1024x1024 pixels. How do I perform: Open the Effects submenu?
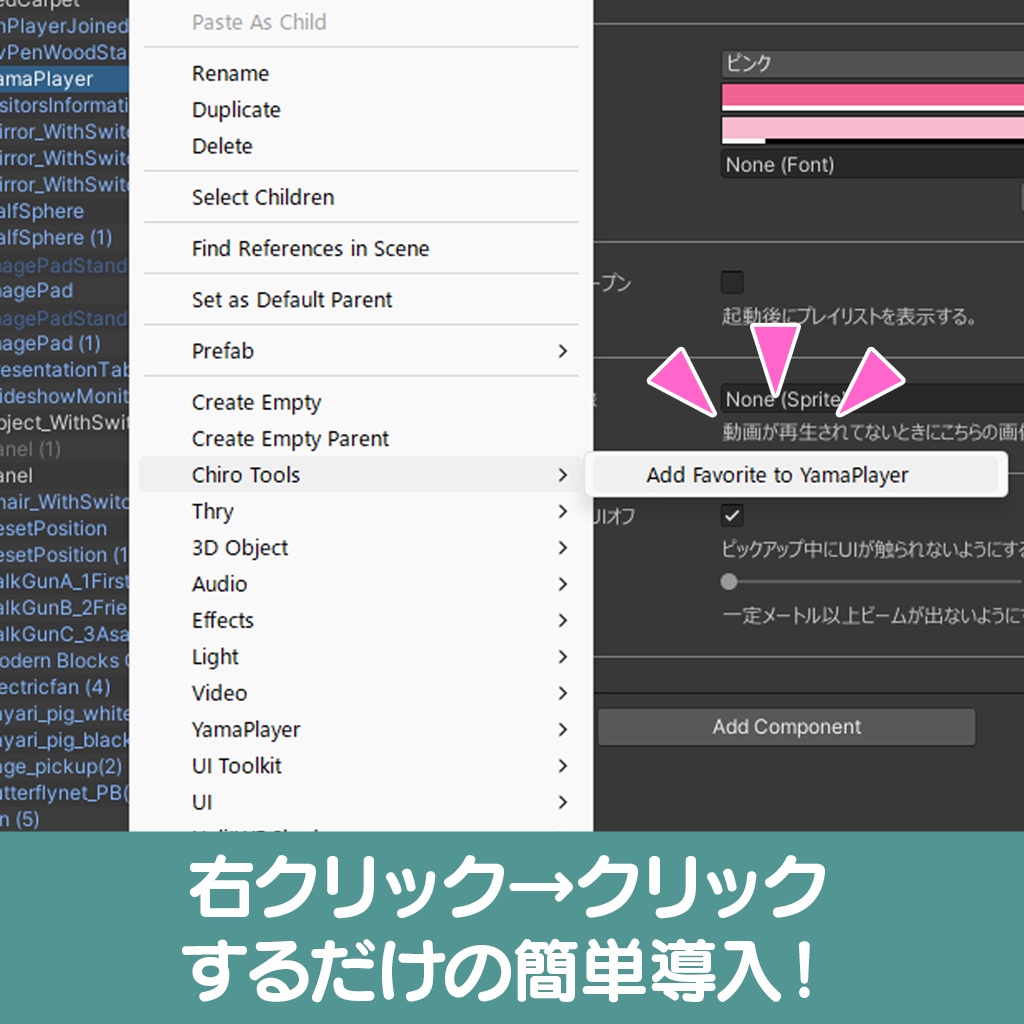coord(360,620)
